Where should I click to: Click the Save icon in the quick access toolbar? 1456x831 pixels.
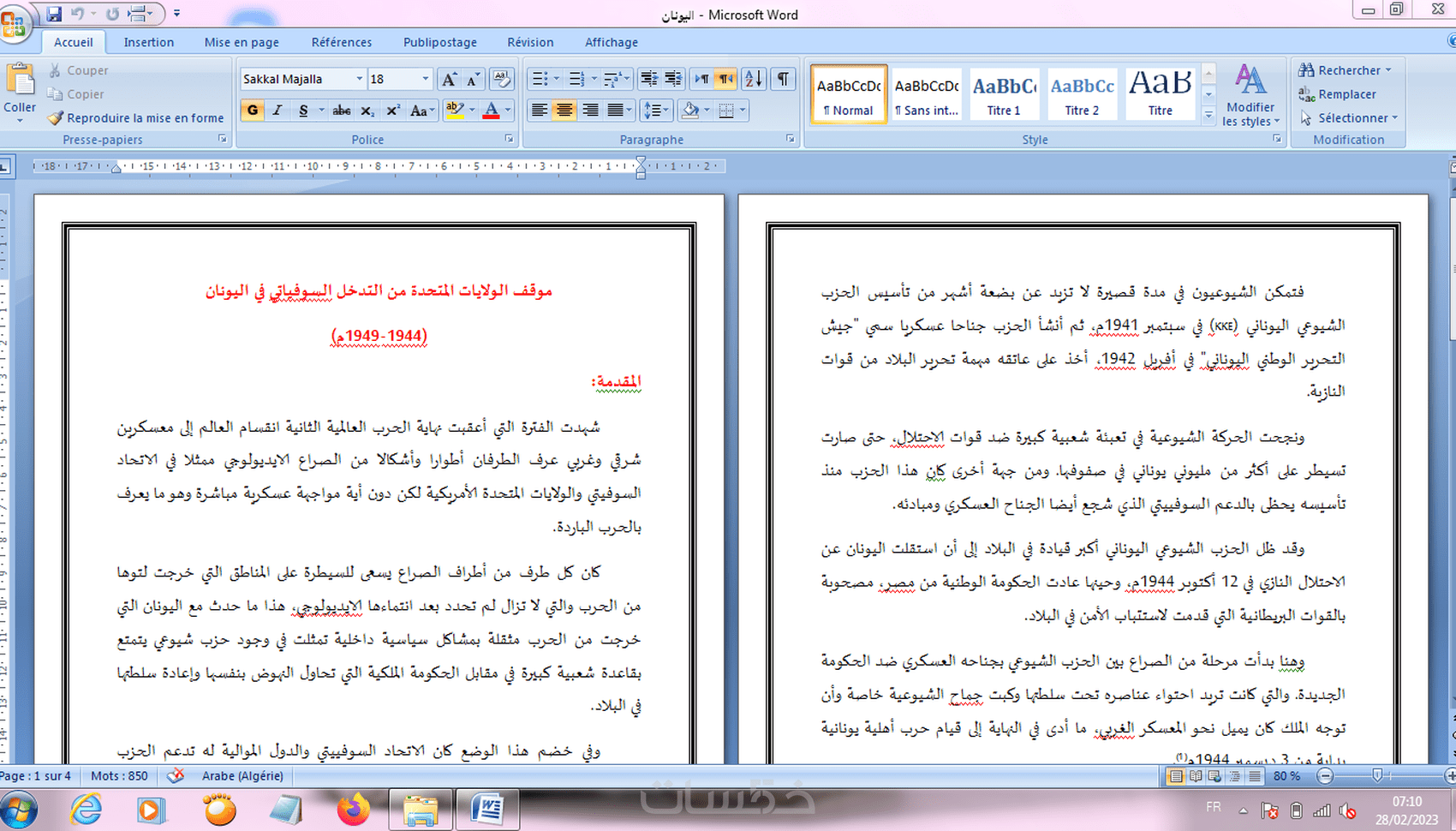pos(55,14)
